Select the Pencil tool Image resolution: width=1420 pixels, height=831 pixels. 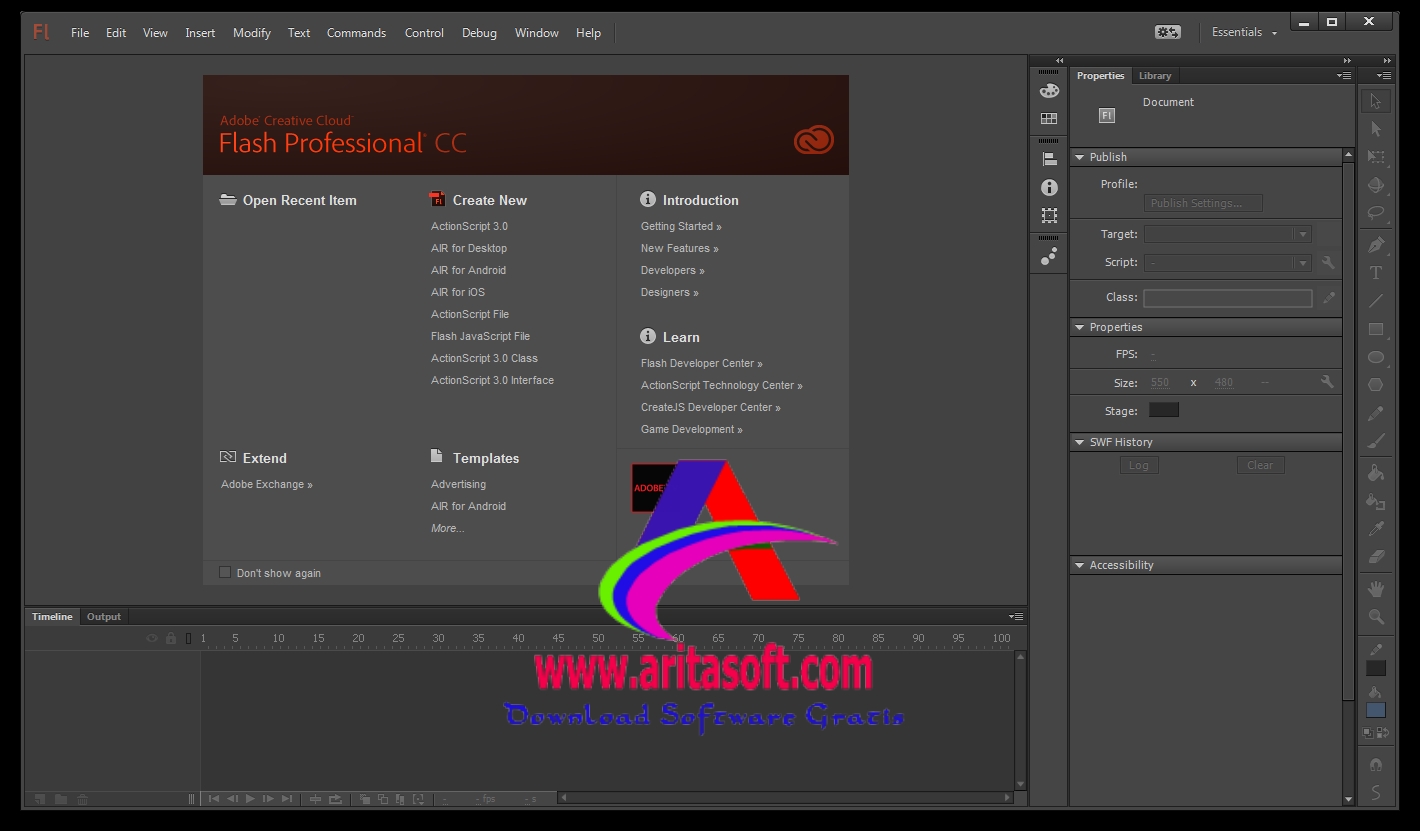[1376, 413]
